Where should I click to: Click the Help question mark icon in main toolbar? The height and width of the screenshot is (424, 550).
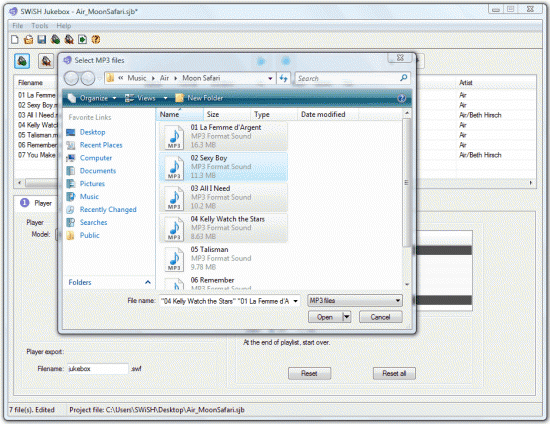pos(96,40)
